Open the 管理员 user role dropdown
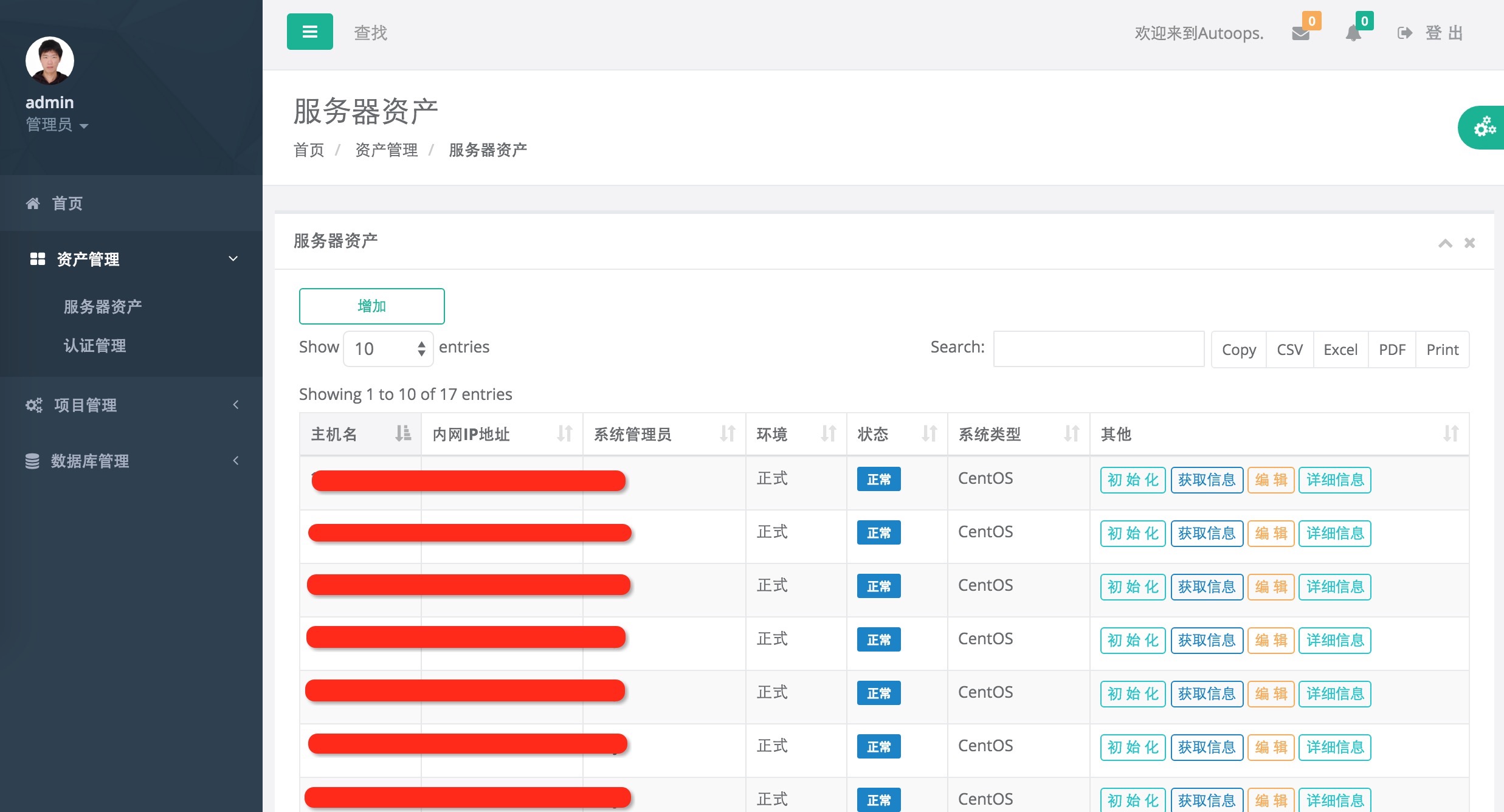 (57, 125)
